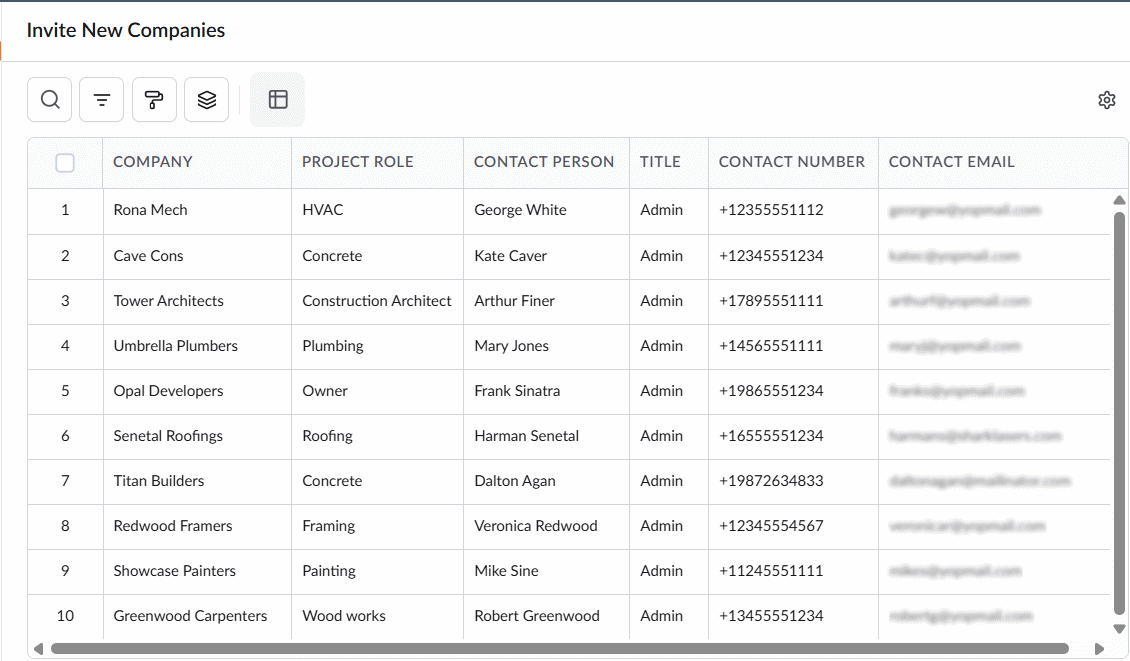Click the CONTACT NUMBER column header
The image size is (1130, 661).
tap(791, 162)
